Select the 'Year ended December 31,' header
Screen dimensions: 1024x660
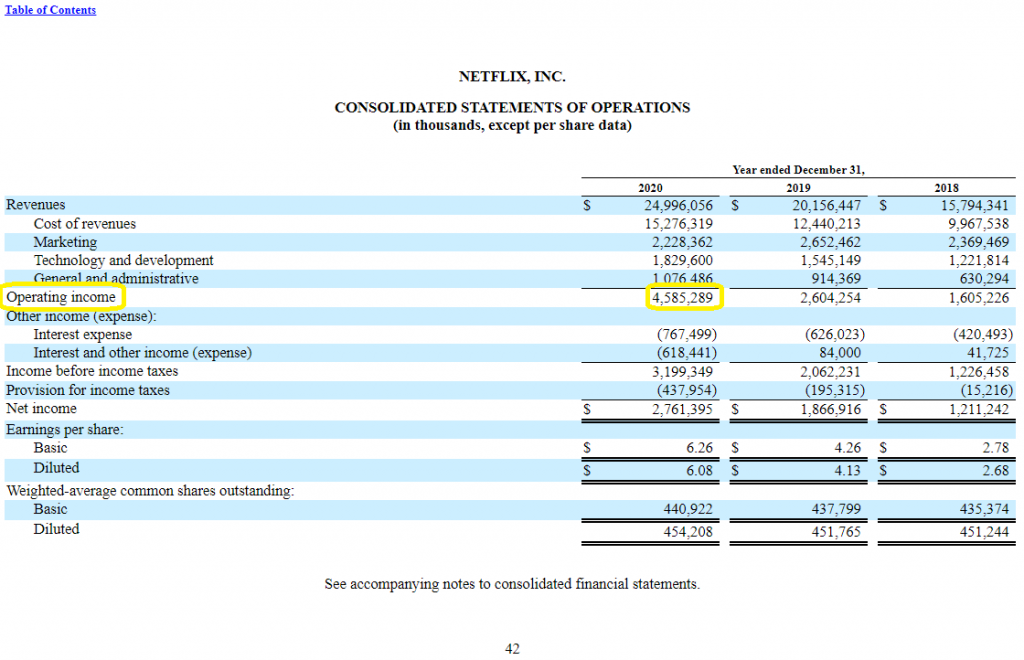point(798,170)
